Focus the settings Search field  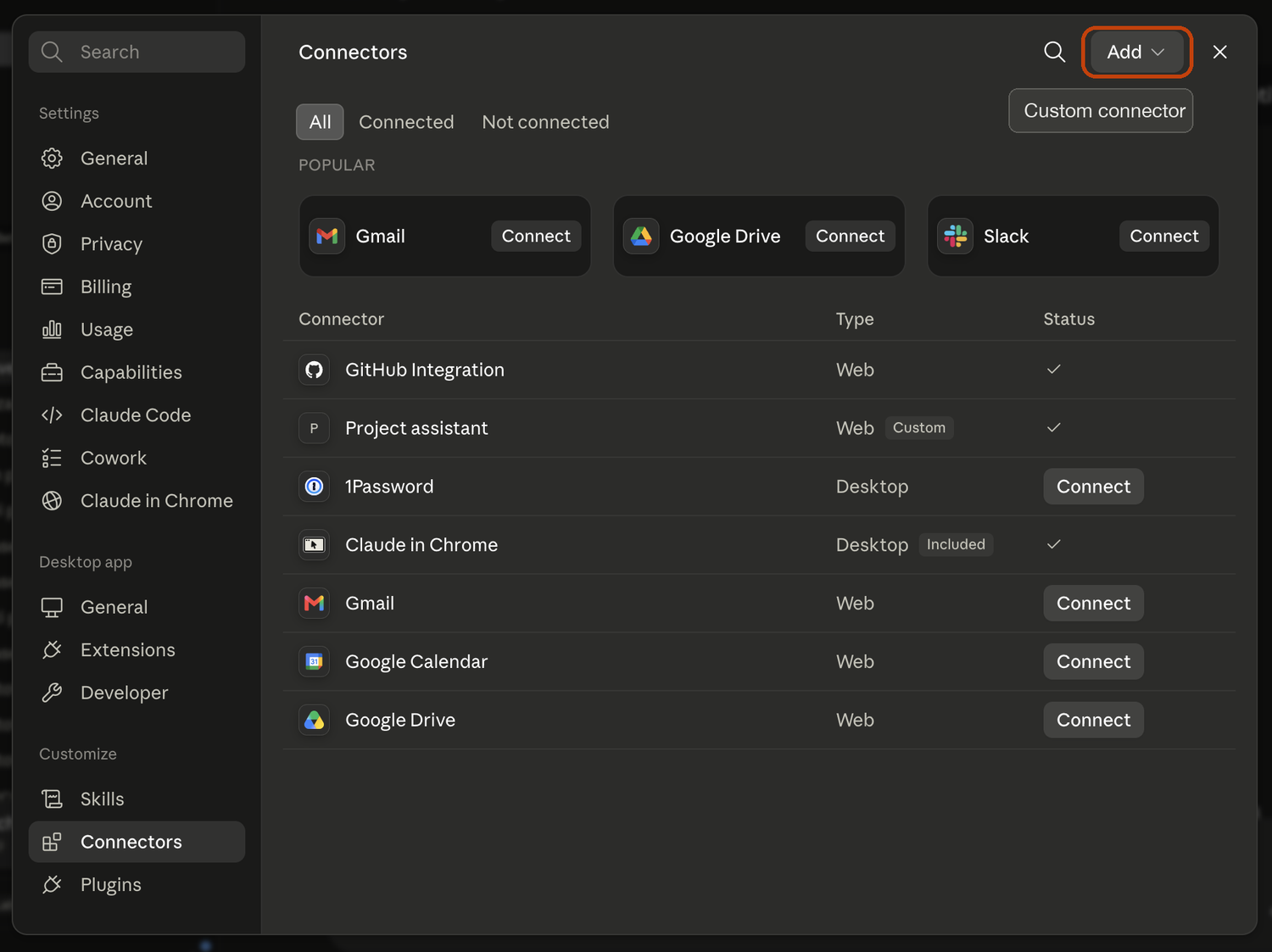(137, 52)
